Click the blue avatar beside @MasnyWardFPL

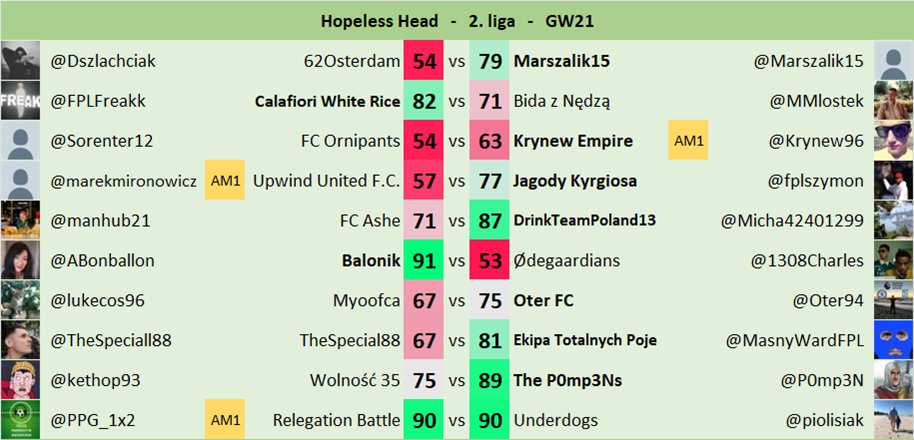point(893,341)
